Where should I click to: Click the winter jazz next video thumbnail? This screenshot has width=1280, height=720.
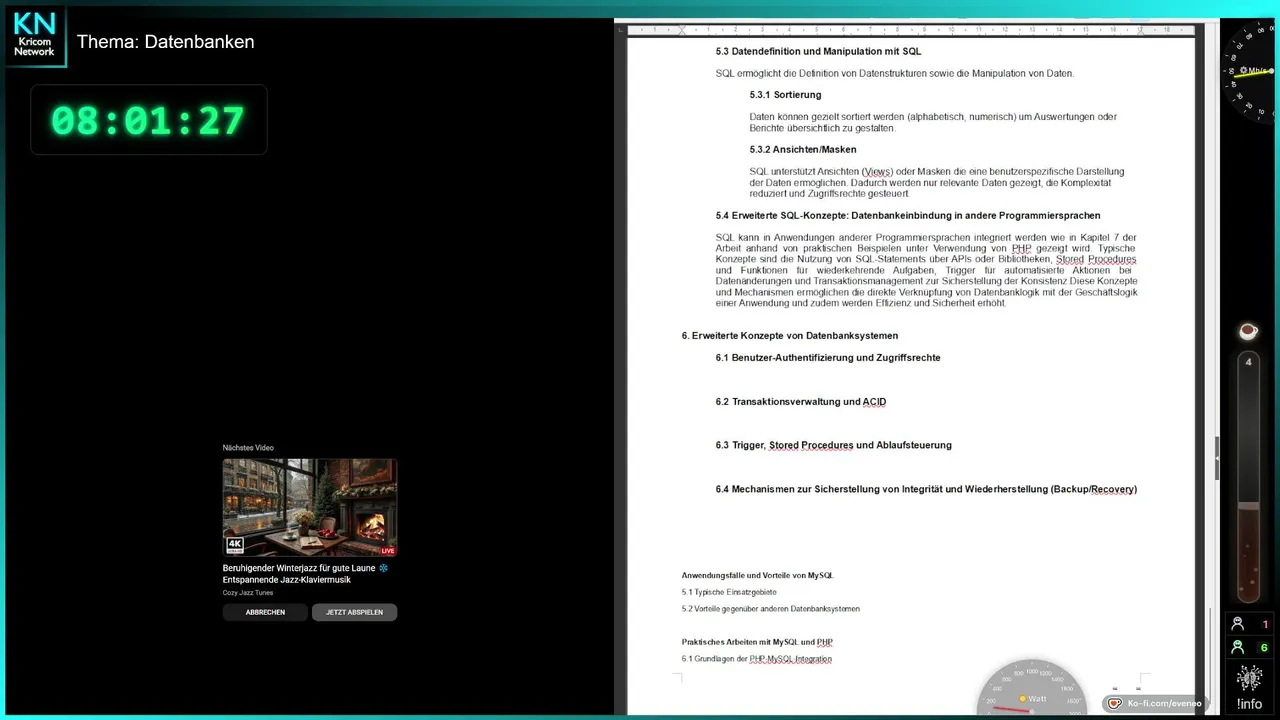(x=310, y=507)
